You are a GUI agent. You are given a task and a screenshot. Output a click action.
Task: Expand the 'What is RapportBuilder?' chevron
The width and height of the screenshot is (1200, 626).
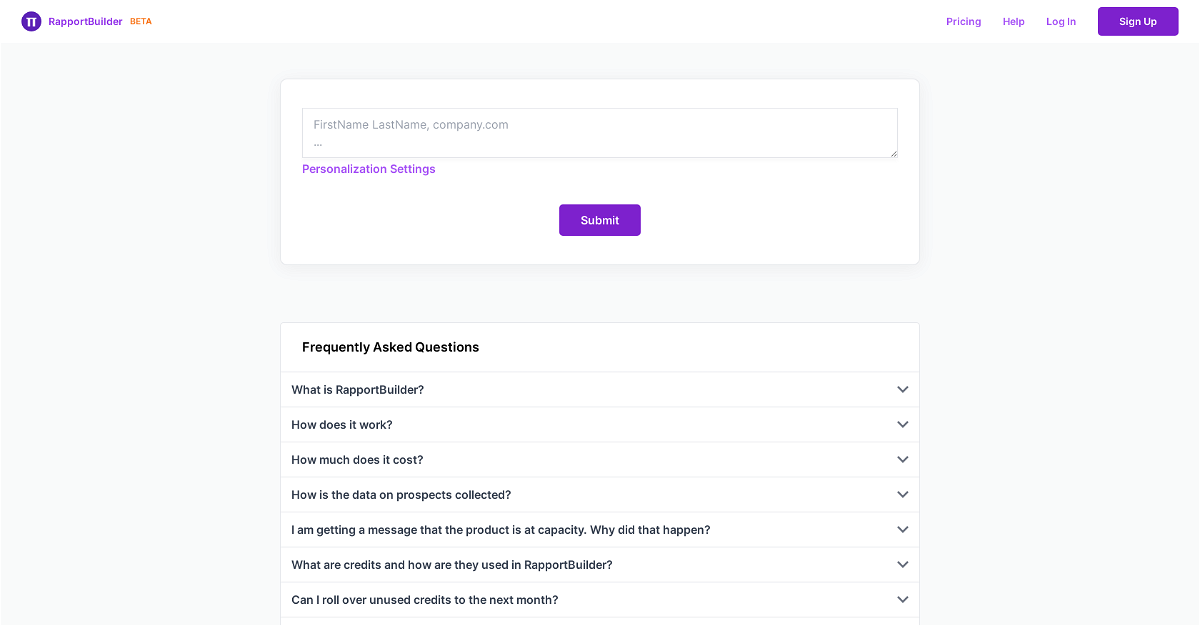(x=902, y=390)
